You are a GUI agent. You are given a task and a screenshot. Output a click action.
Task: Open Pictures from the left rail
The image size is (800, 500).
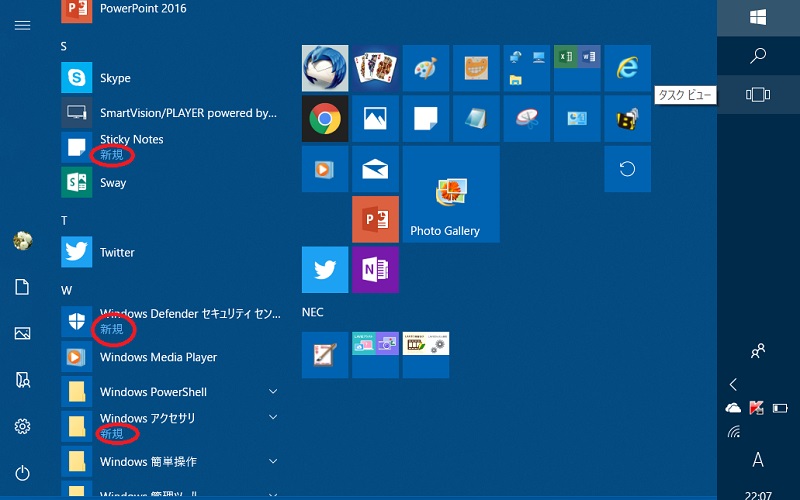22,333
